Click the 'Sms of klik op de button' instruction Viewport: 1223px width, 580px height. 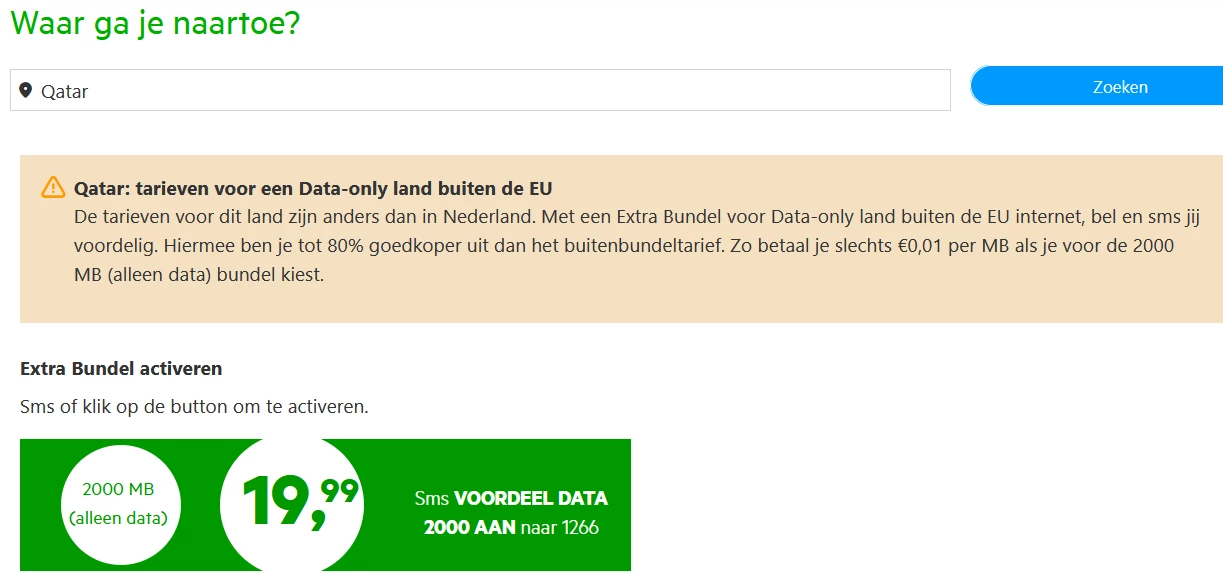194,408
